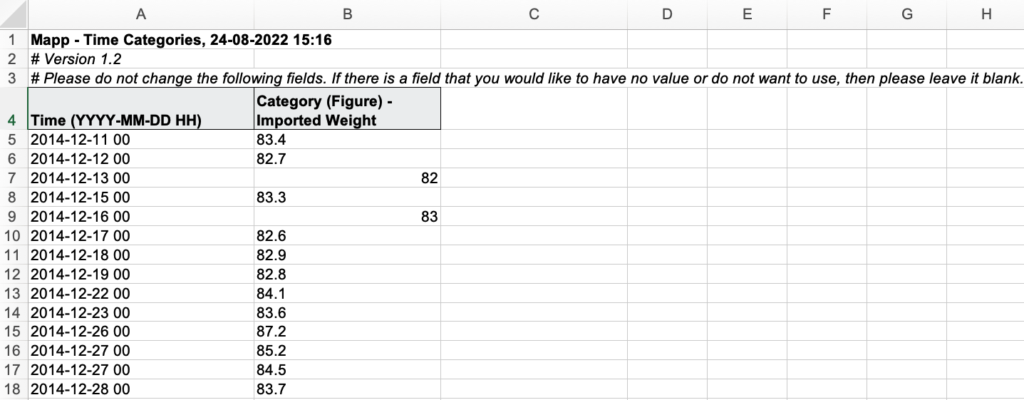
Task: Click the cell with value 84.1
Action: (347, 293)
